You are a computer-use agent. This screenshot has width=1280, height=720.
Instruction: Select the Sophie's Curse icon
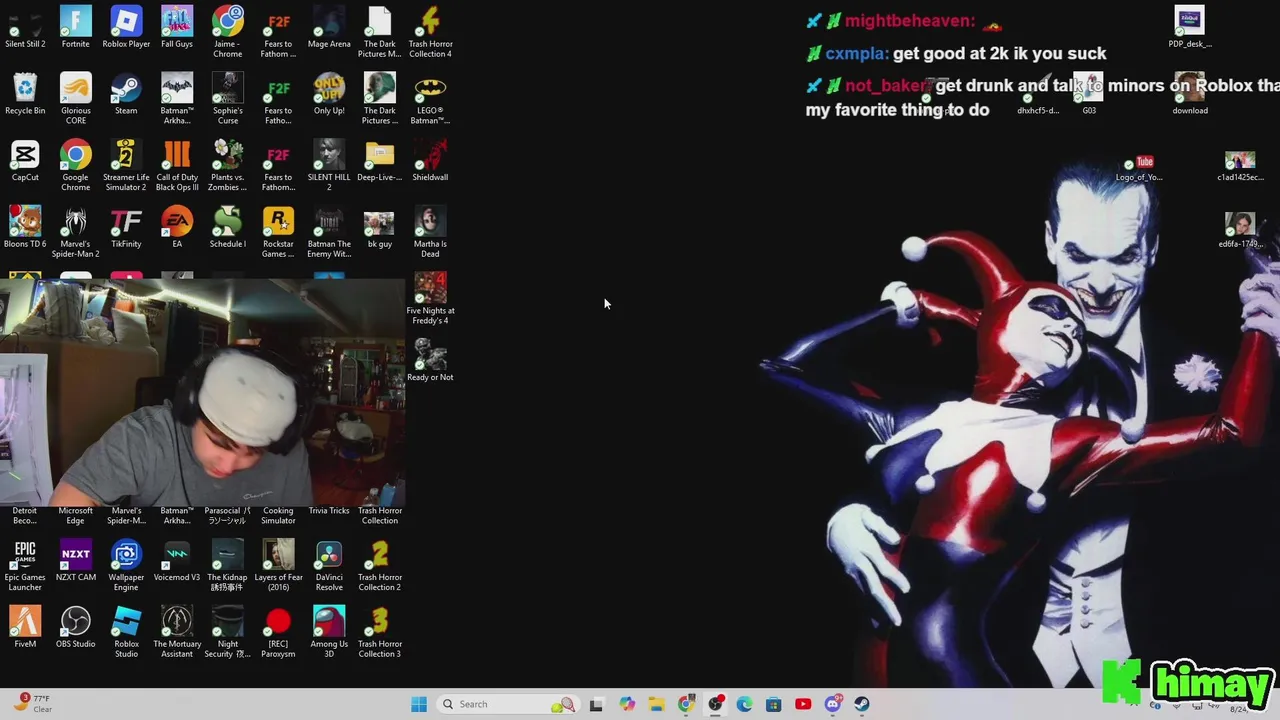pos(228,99)
